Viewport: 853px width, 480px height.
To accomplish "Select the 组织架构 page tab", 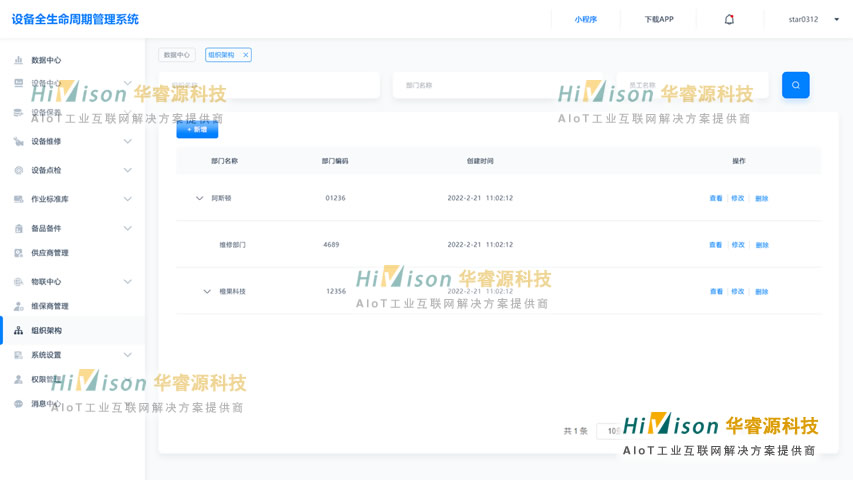I will 228,55.
